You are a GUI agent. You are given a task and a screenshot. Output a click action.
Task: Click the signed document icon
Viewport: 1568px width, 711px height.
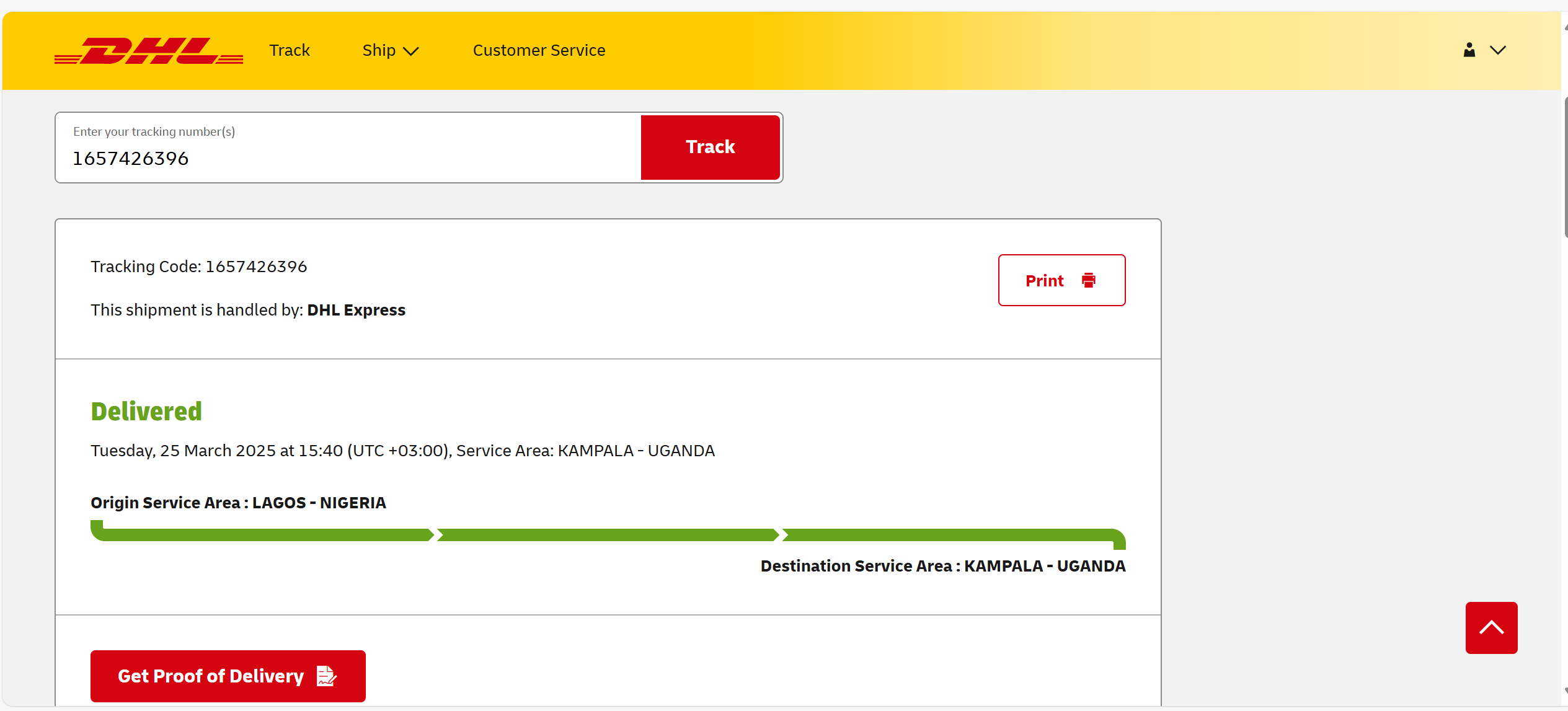(x=326, y=676)
